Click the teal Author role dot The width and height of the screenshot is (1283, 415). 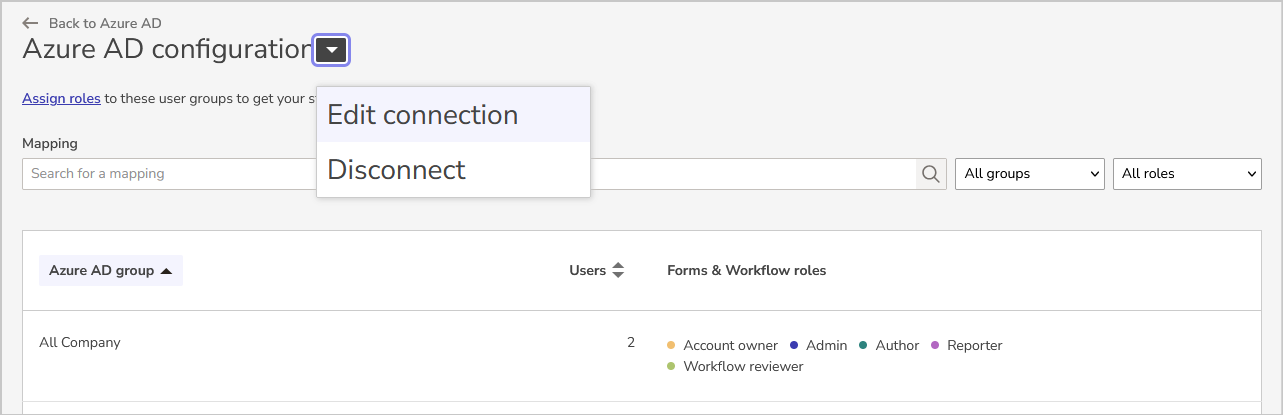863,346
